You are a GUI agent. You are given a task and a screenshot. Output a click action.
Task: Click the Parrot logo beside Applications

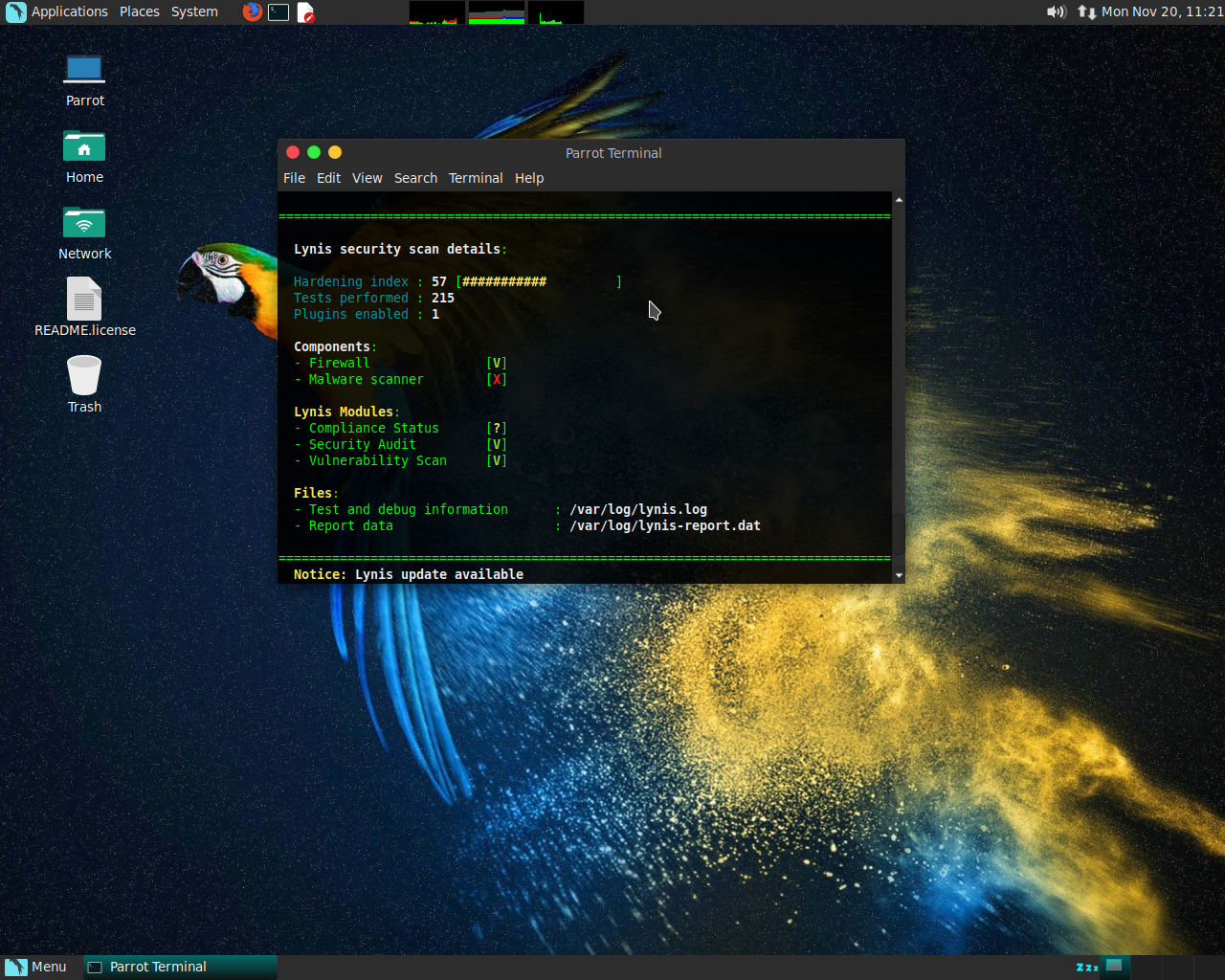tap(15, 11)
